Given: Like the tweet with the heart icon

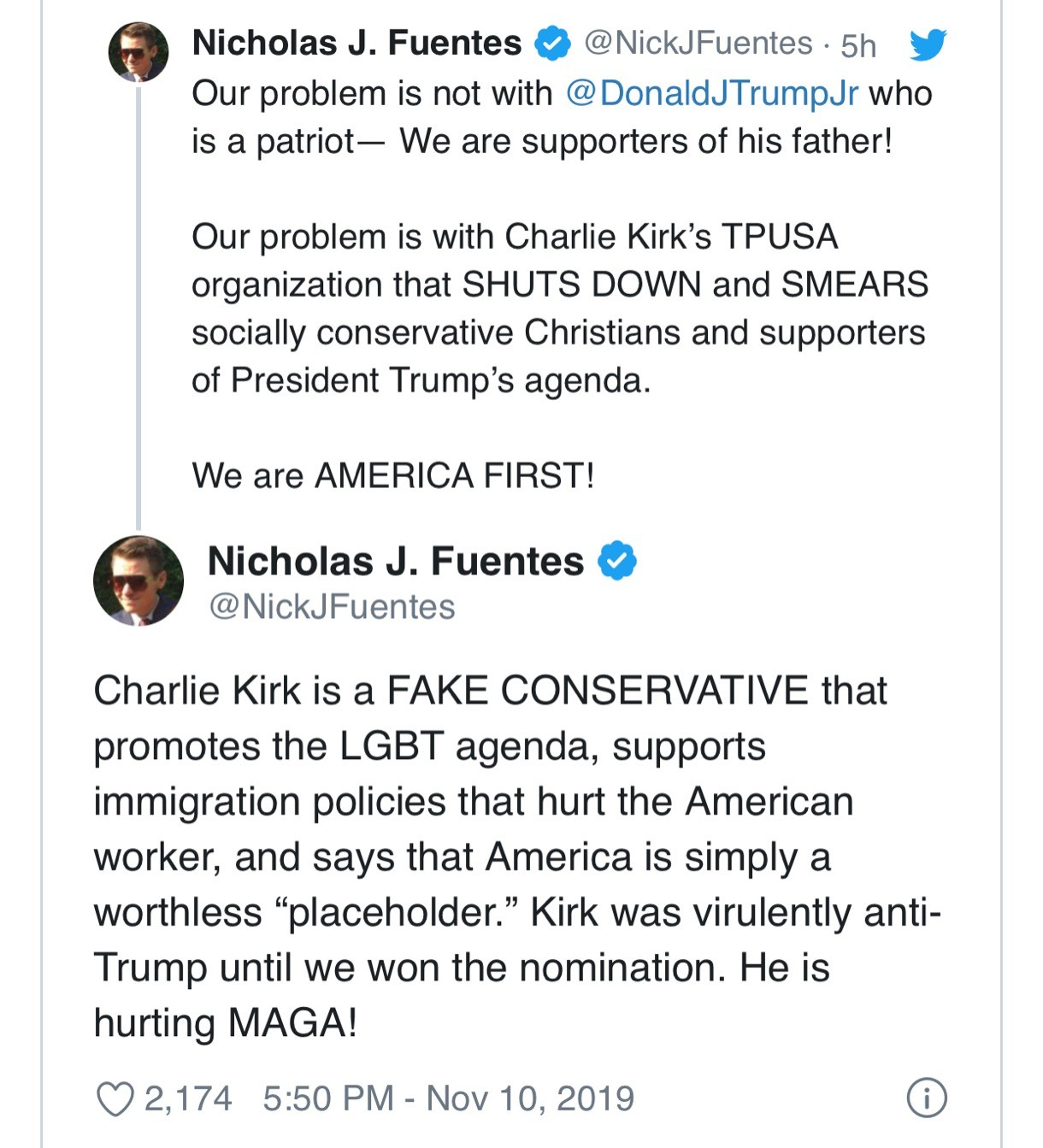Looking at the screenshot, I should click(x=115, y=1099).
